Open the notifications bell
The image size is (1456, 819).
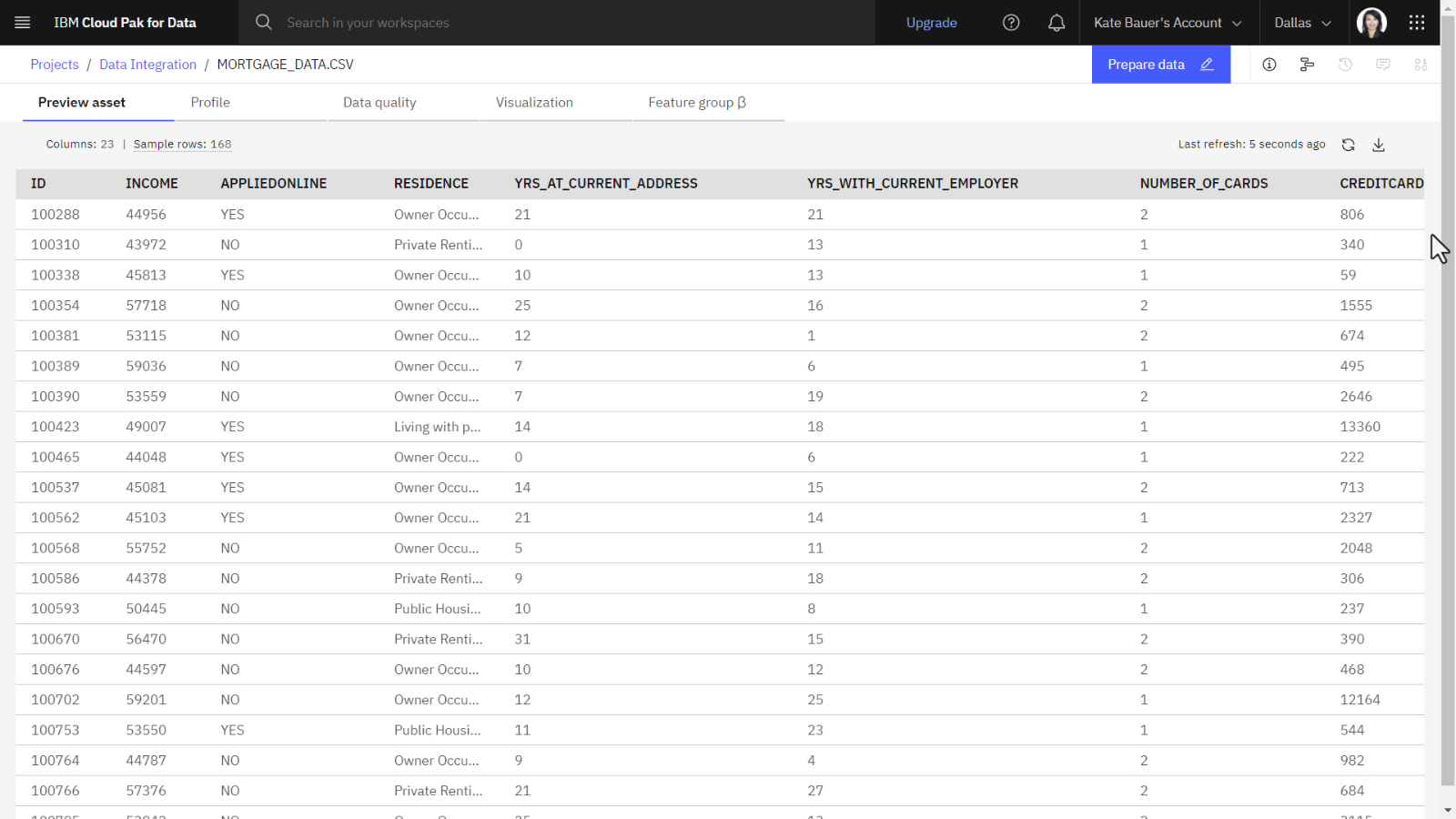coord(1057,23)
